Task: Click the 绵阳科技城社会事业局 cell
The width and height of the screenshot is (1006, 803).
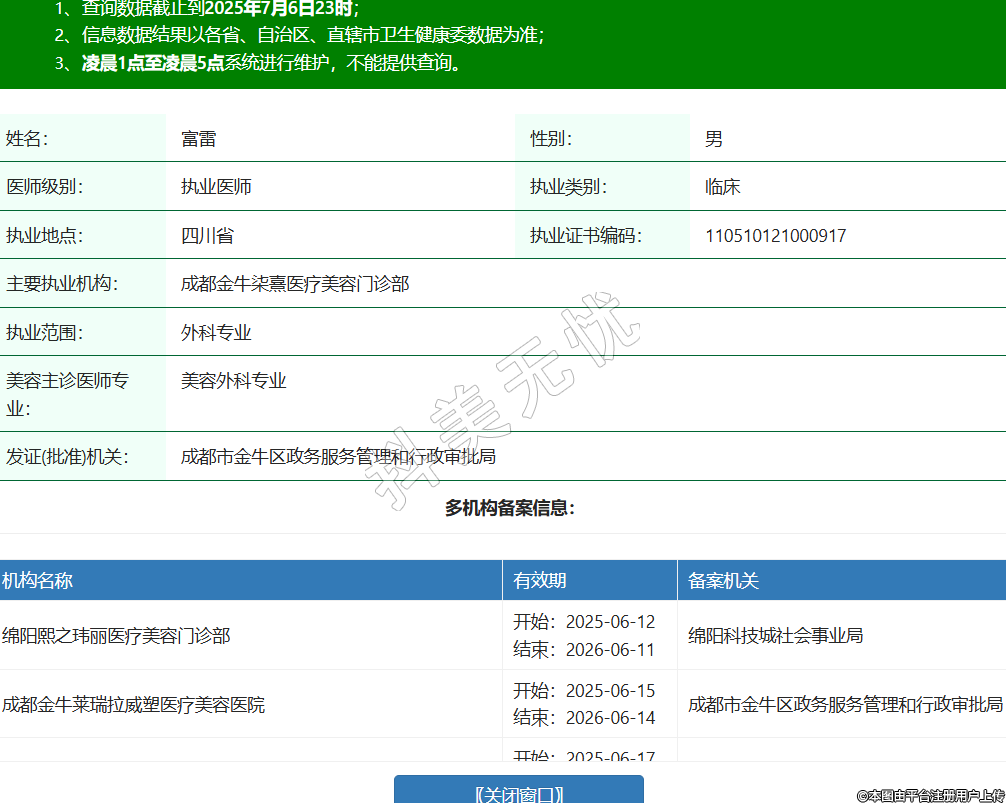Action: click(776, 636)
